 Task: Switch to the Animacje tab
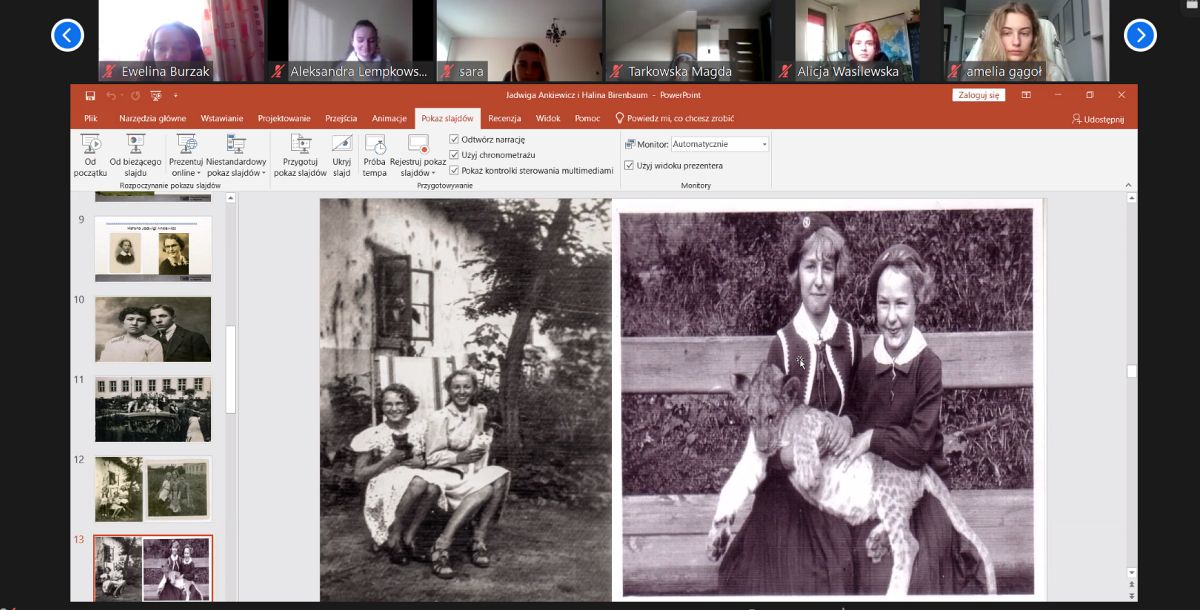tap(389, 118)
